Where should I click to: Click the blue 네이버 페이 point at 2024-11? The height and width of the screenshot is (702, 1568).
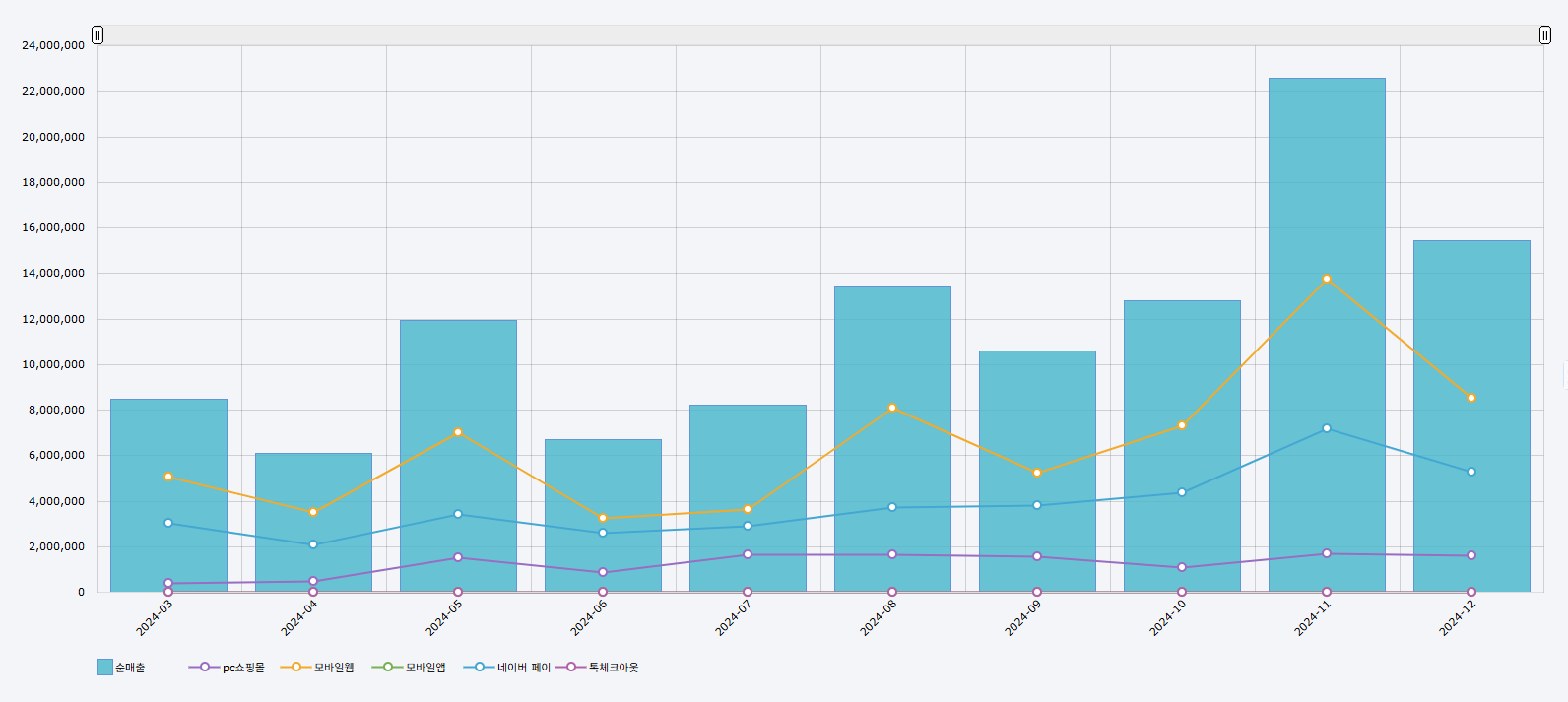coord(1327,428)
